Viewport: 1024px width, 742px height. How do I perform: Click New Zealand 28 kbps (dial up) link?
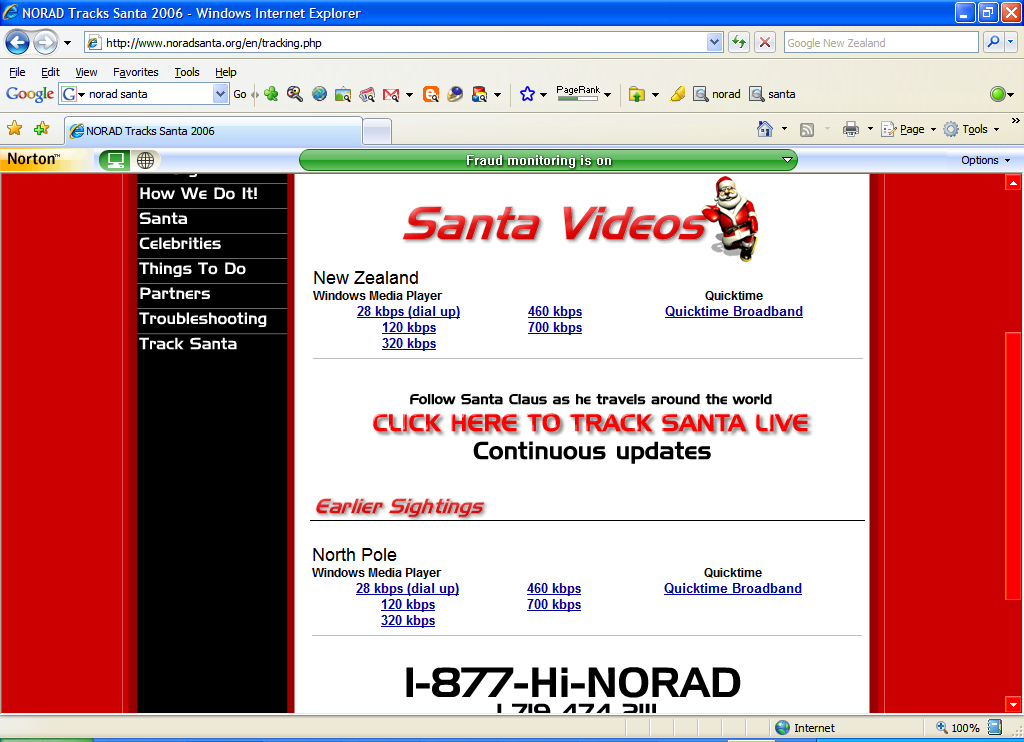[x=408, y=312]
